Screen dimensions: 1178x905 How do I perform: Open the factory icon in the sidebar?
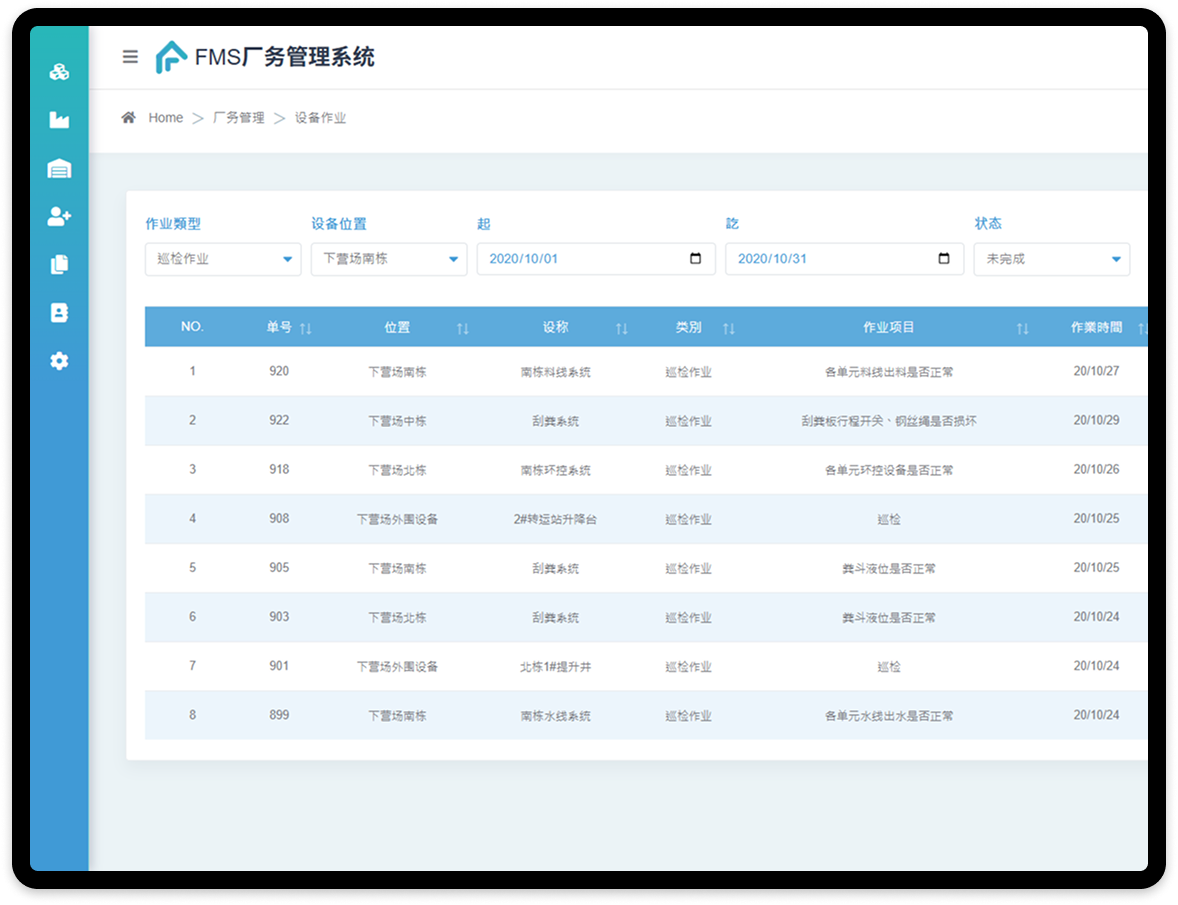pyautogui.click(x=59, y=120)
